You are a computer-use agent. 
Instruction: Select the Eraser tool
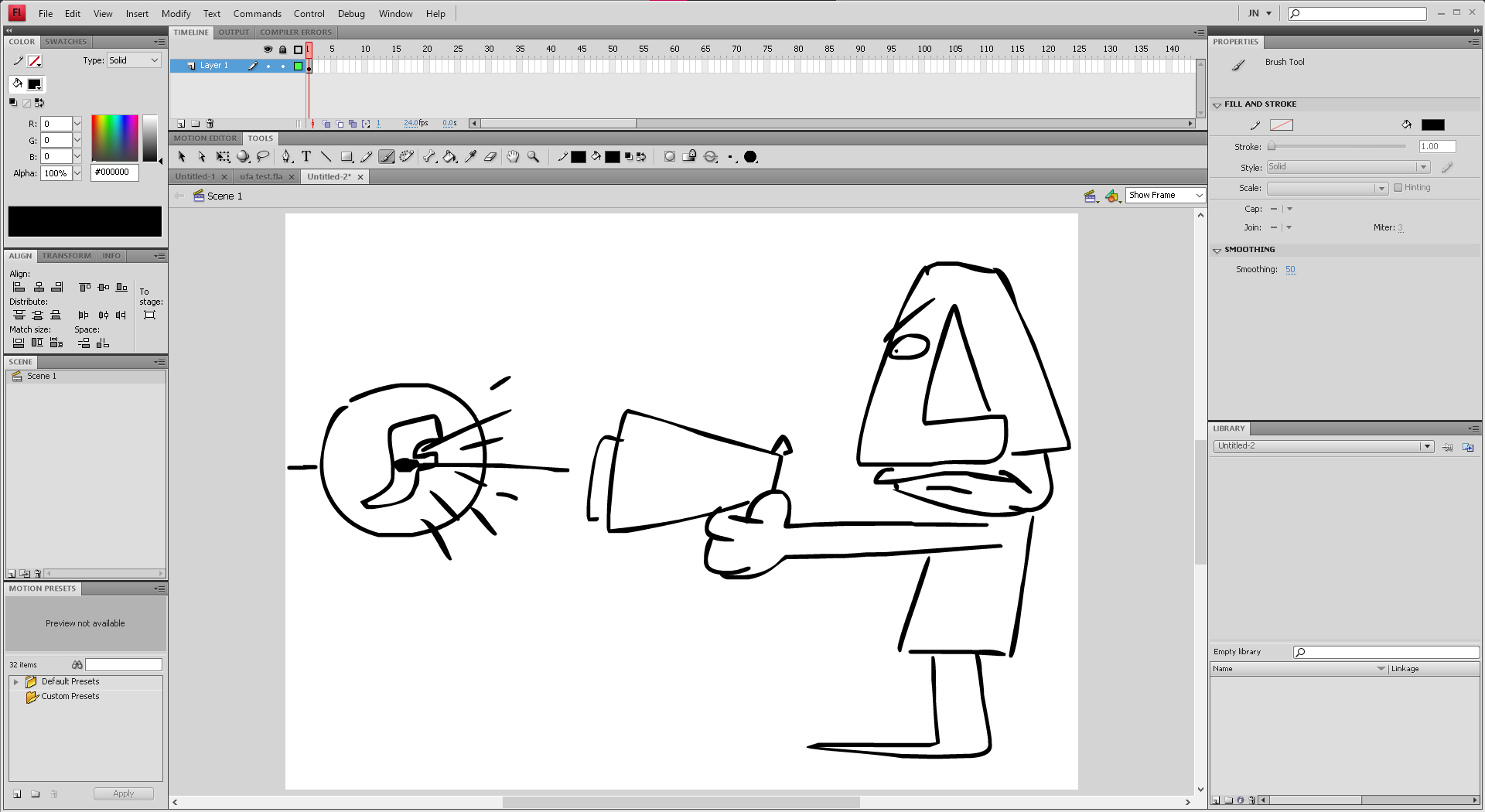tap(490, 157)
